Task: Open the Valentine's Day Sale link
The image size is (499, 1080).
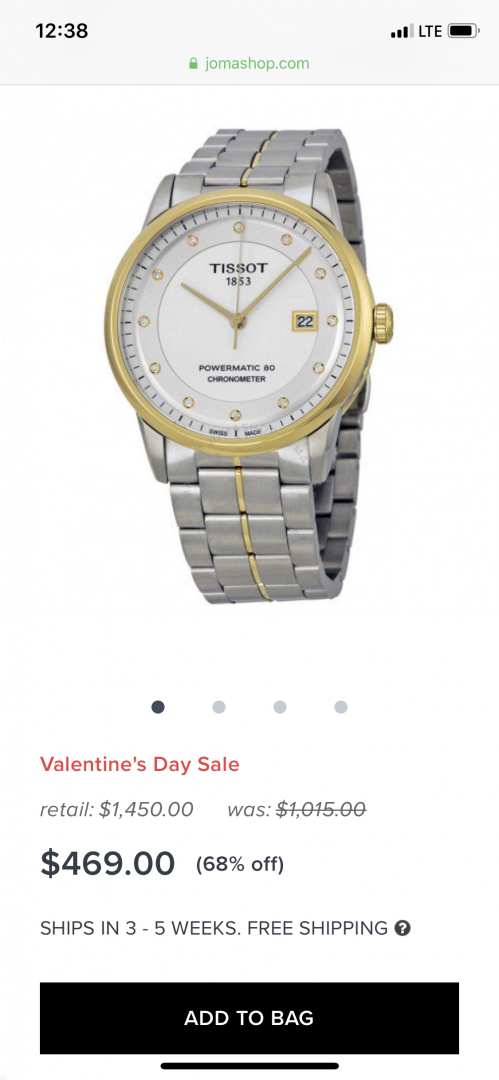Action: (140, 765)
